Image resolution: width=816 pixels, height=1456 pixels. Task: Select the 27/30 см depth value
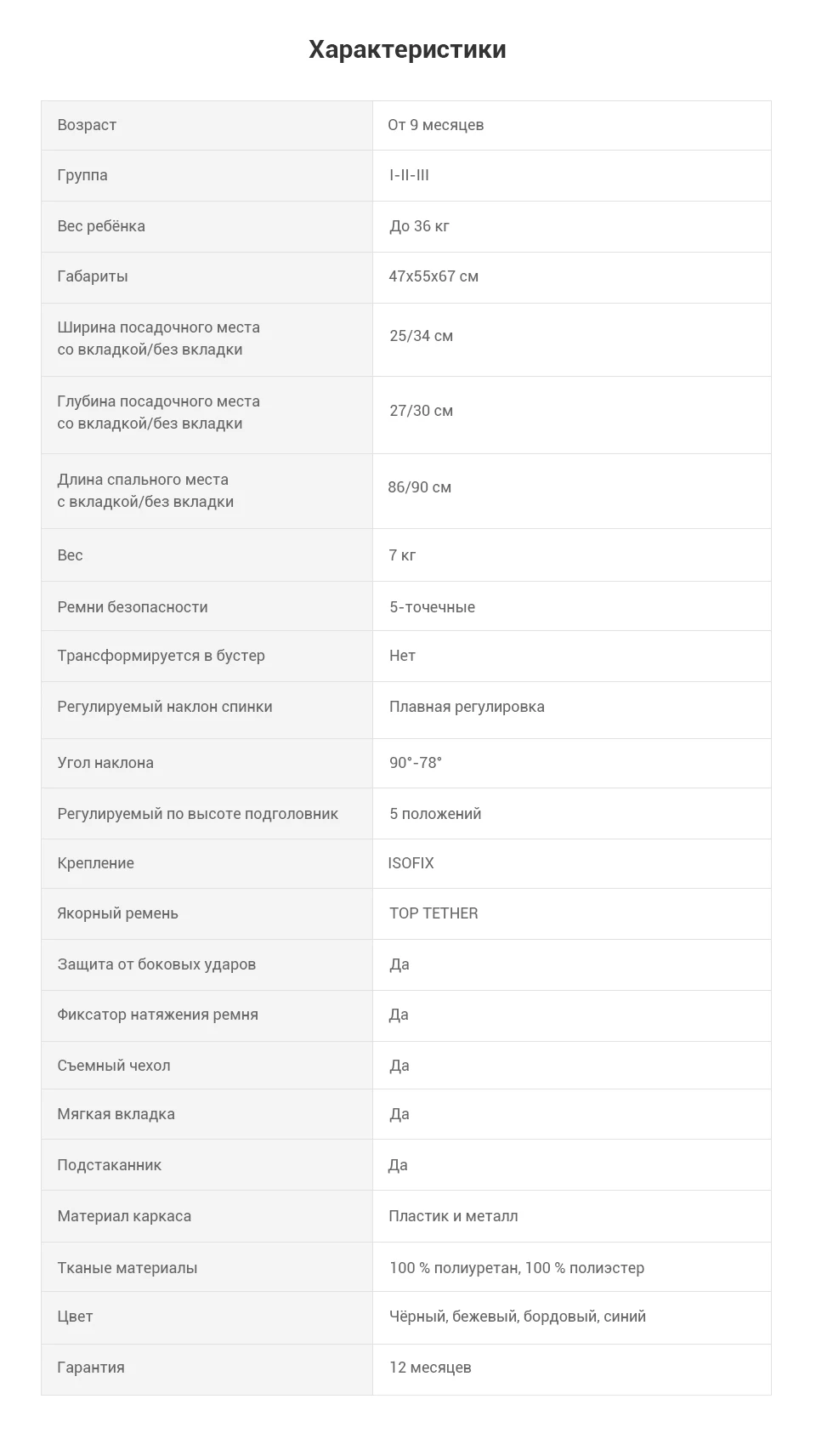(421, 411)
